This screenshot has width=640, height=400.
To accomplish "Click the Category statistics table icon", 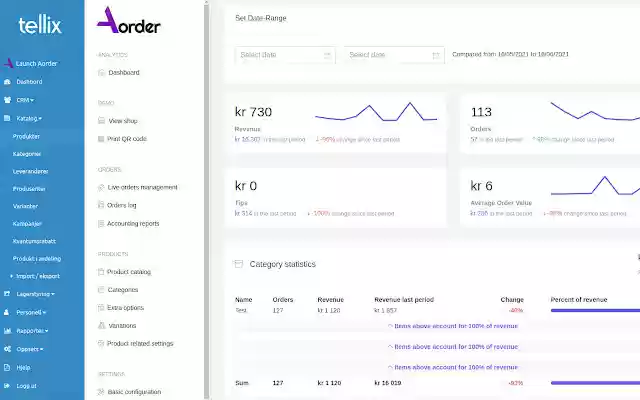I will pyautogui.click(x=239, y=264).
